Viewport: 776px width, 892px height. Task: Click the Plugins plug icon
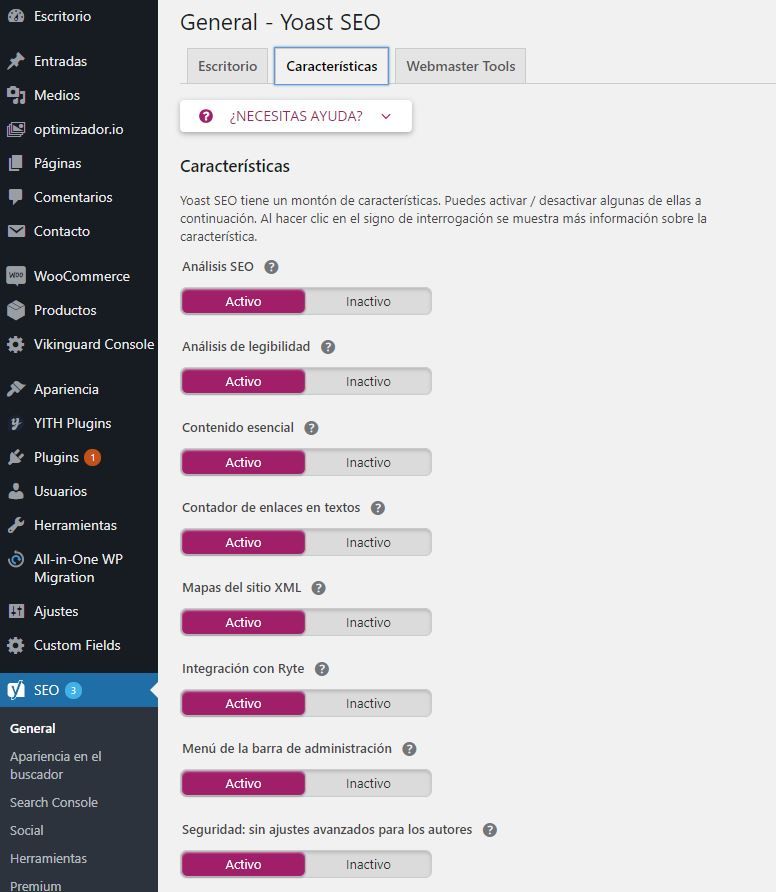point(16,457)
